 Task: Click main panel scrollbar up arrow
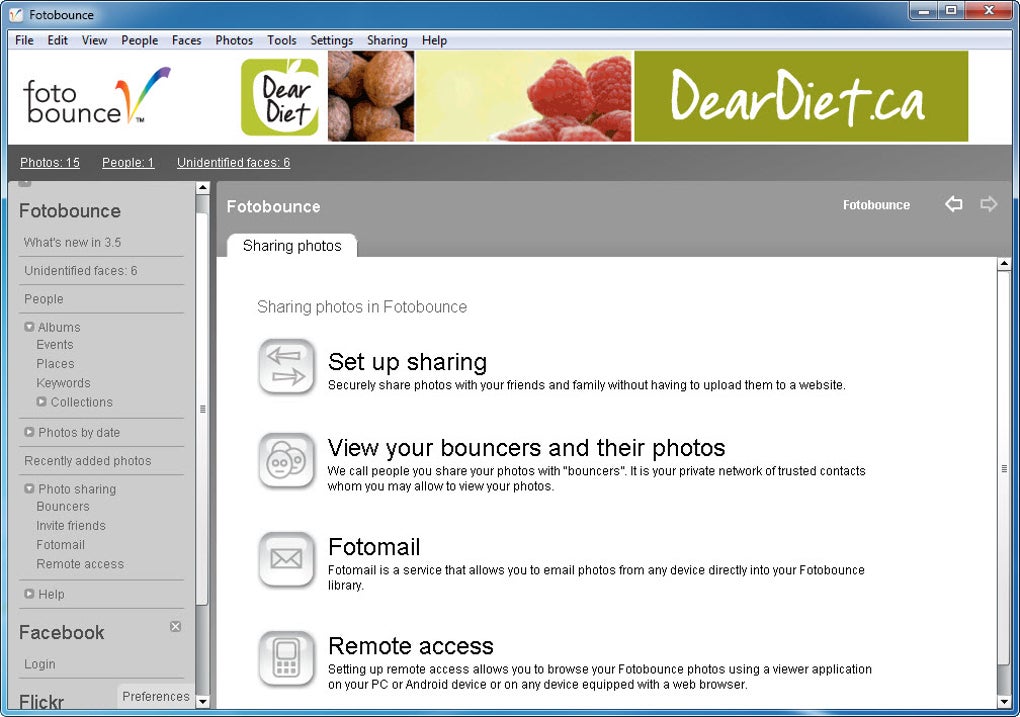tap(1004, 264)
